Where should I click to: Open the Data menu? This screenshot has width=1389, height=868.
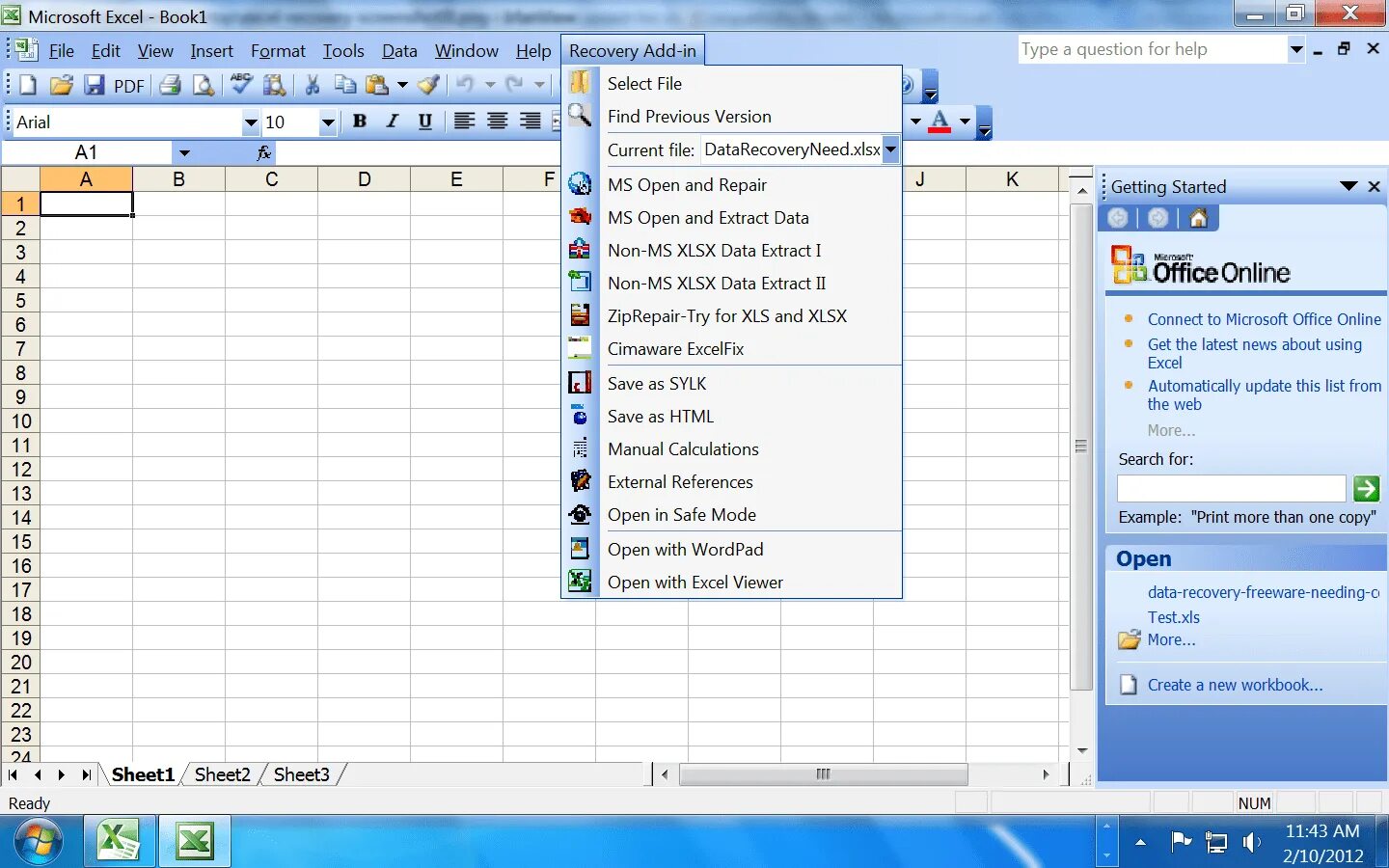(399, 51)
